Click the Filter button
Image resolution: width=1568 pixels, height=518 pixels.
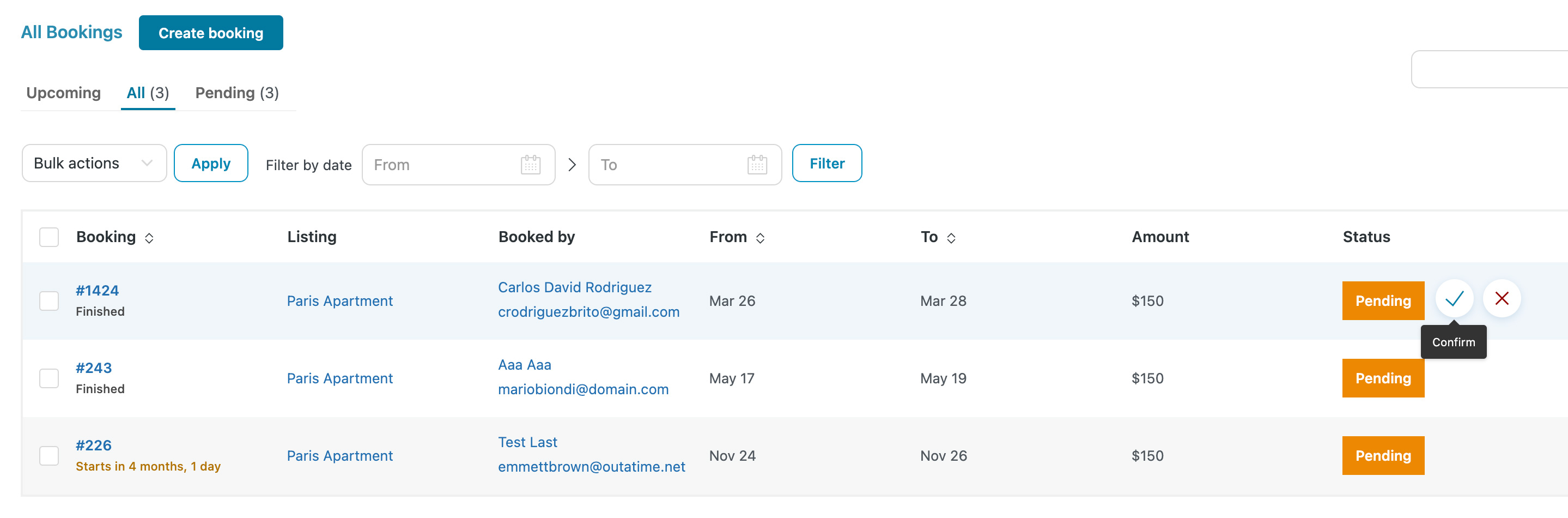(826, 164)
